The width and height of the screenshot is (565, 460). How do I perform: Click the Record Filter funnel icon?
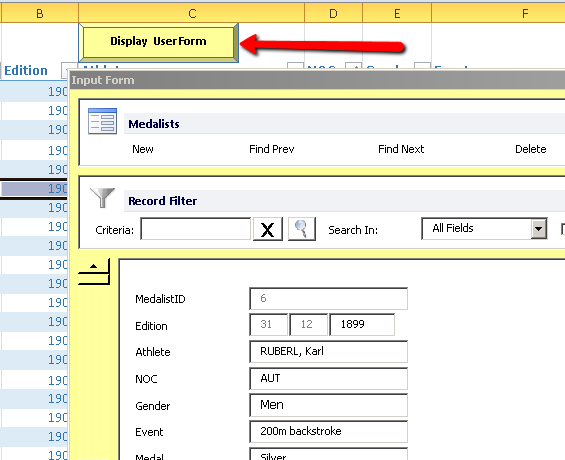(102, 198)
